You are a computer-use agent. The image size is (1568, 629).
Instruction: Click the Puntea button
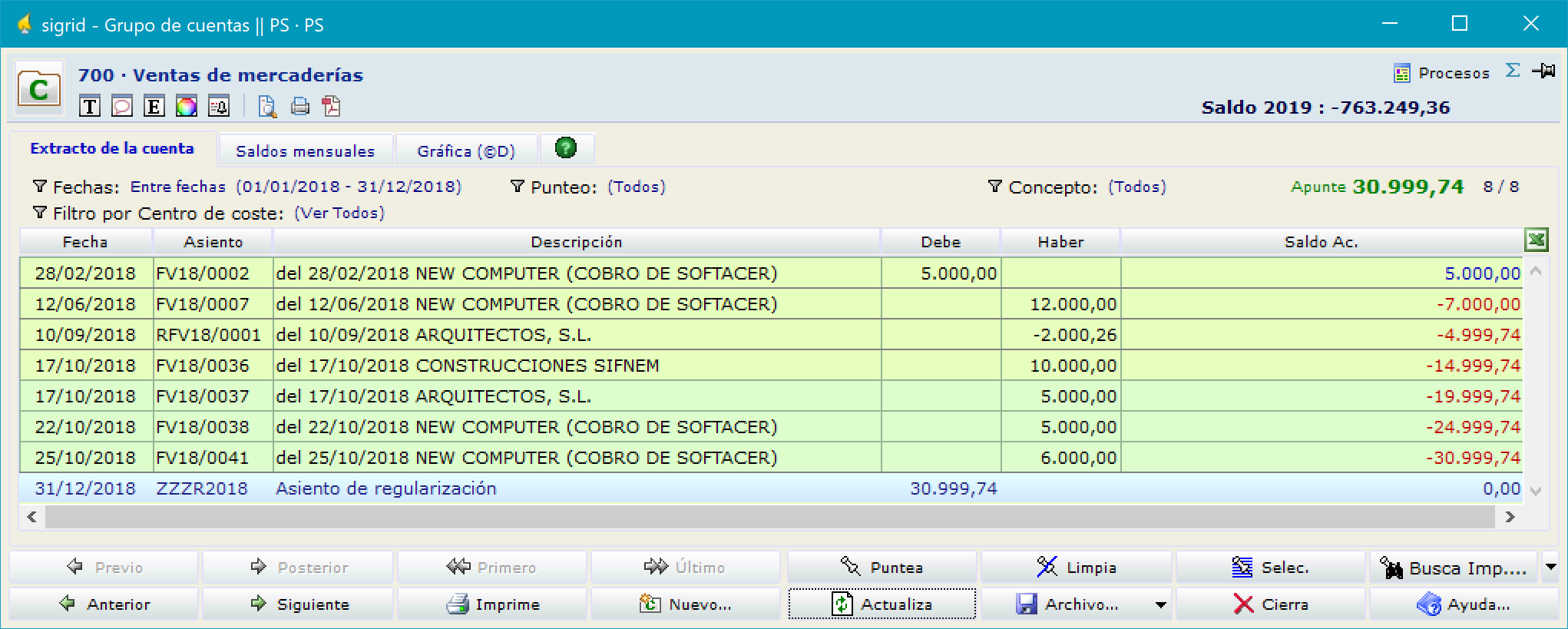pos(882,568)
